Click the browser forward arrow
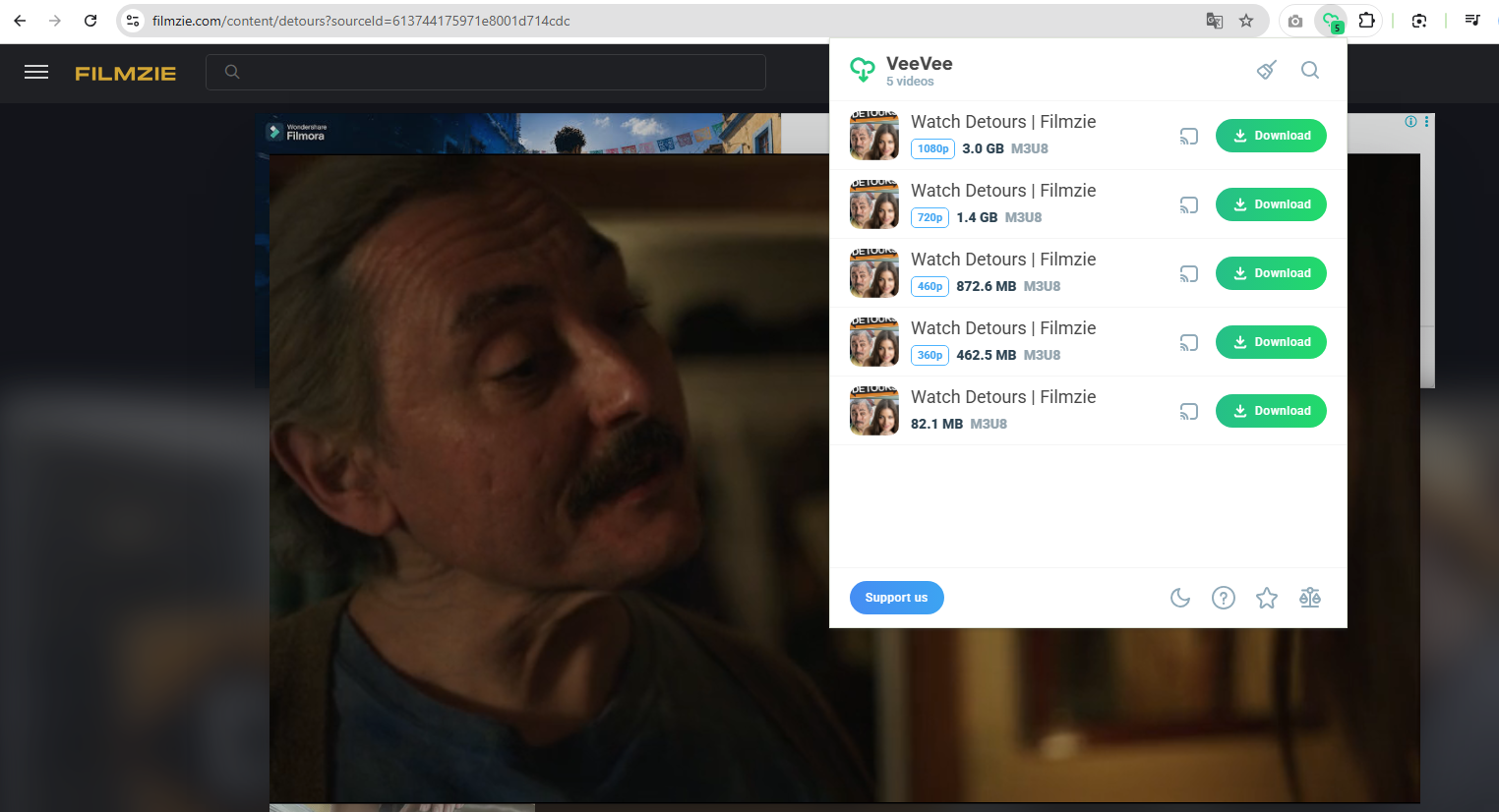 click(x=55, y=21)
